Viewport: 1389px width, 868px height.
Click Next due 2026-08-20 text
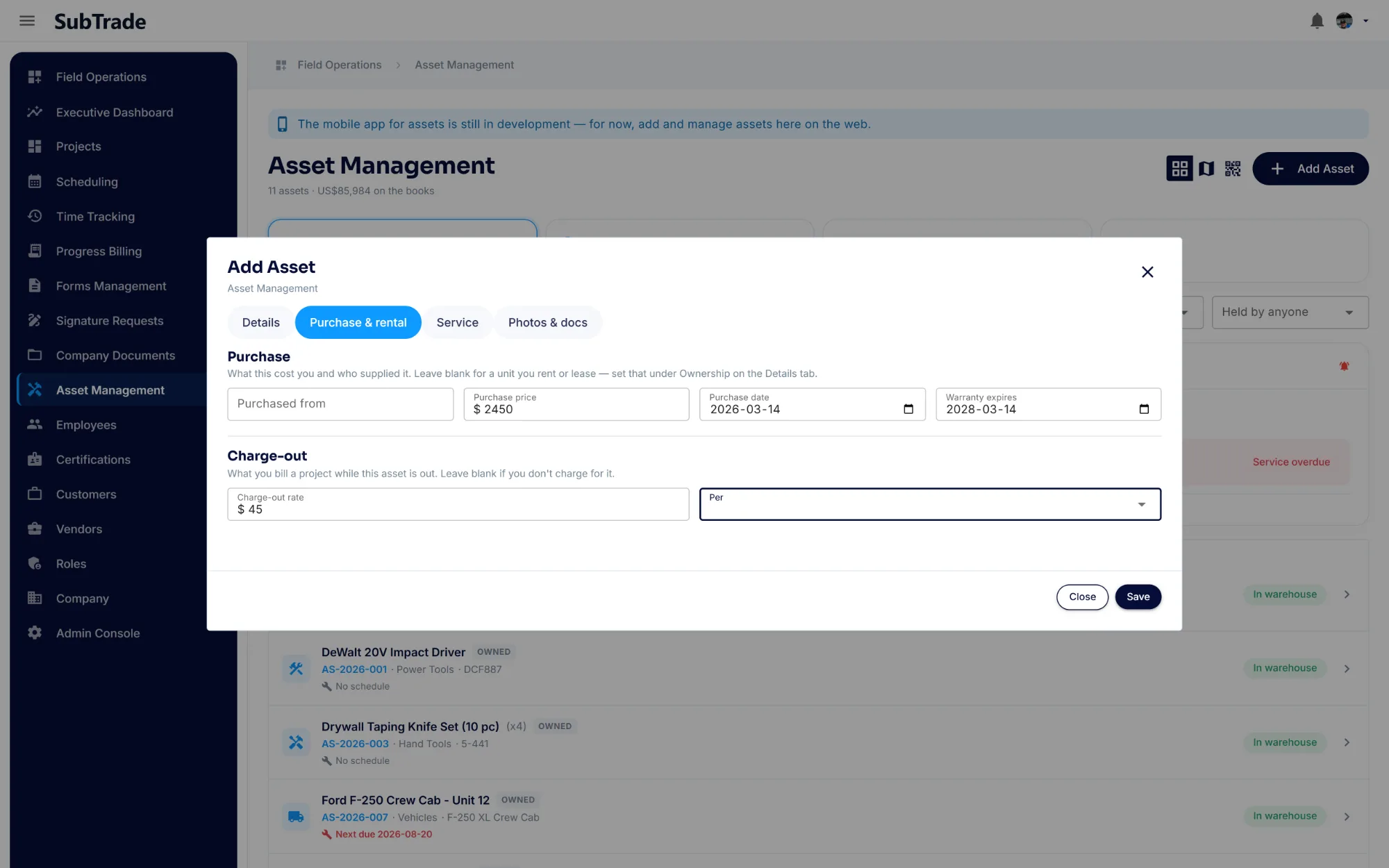(383, 835)
